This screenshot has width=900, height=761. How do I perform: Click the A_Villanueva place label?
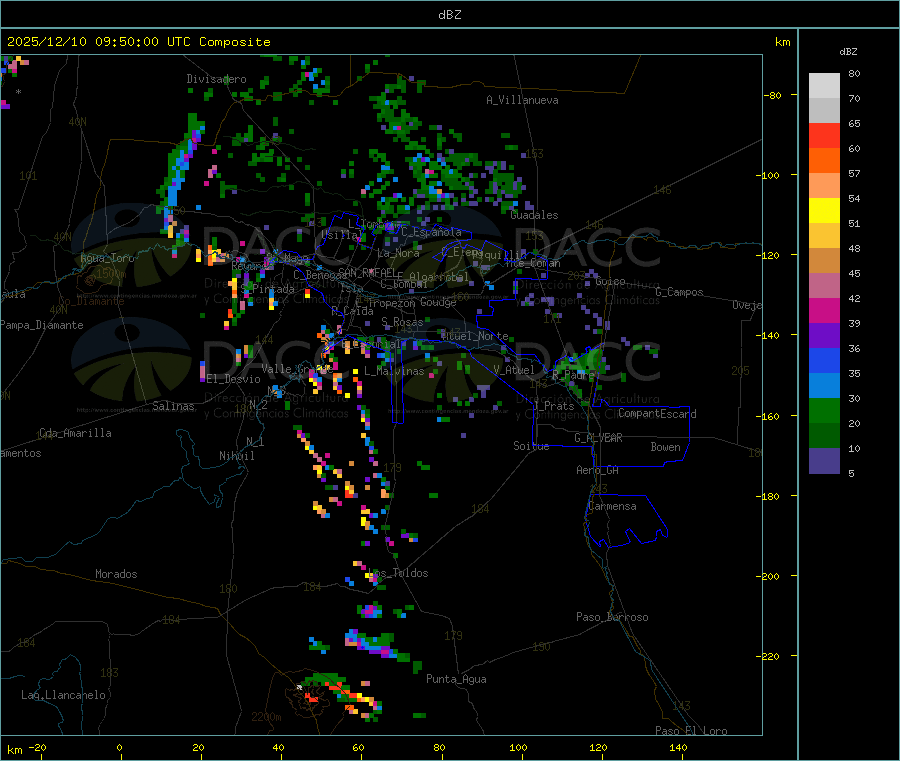(522, 100)
